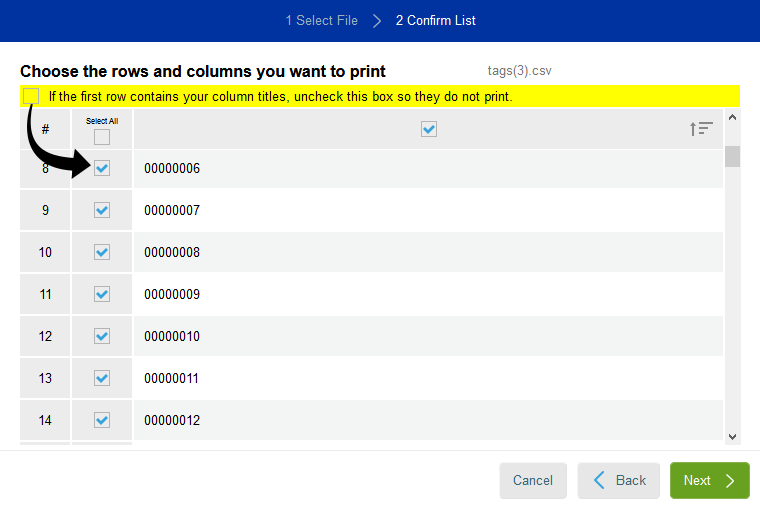Tick the Select All checkbox
The height and width of the screenshot is (507, 760).
pyautogui.click(x=102, y=137)
